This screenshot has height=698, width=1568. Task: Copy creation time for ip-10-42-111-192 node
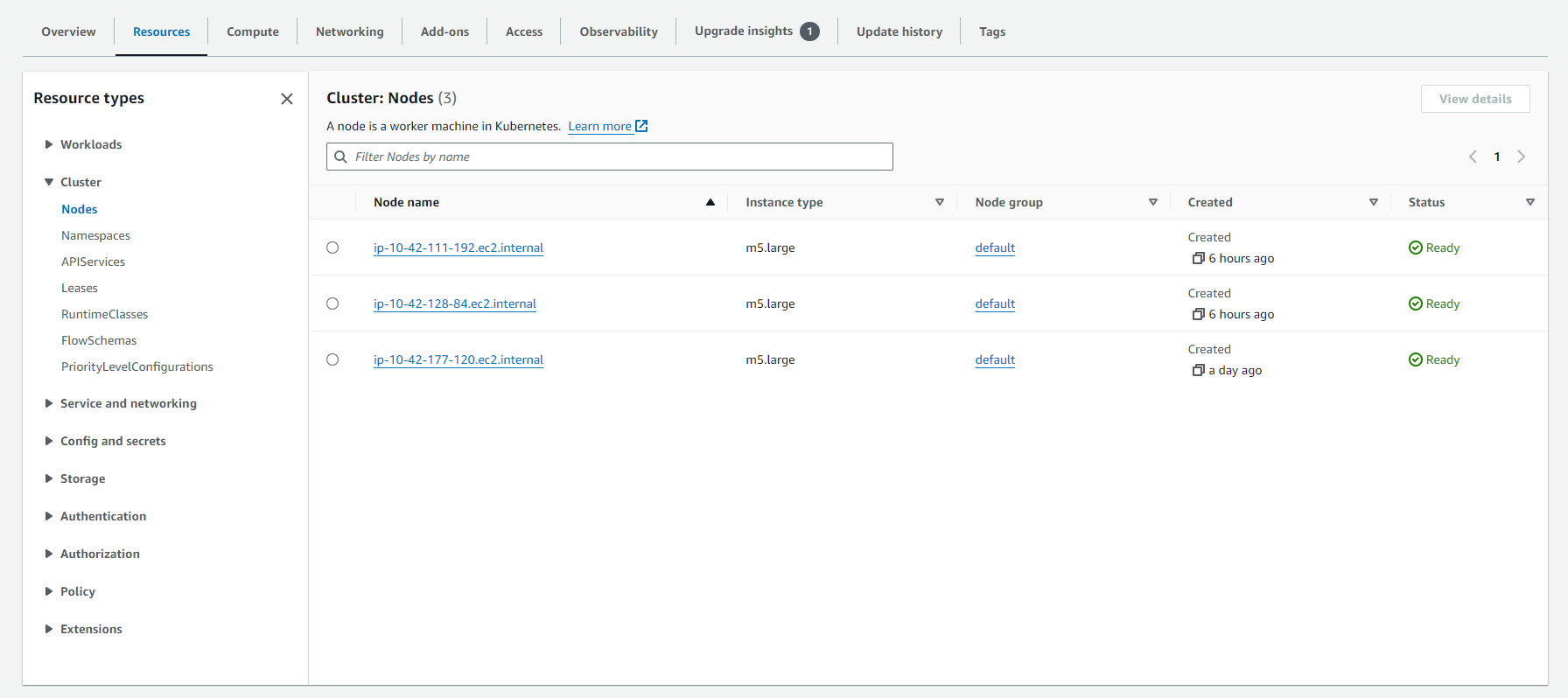1198,258
